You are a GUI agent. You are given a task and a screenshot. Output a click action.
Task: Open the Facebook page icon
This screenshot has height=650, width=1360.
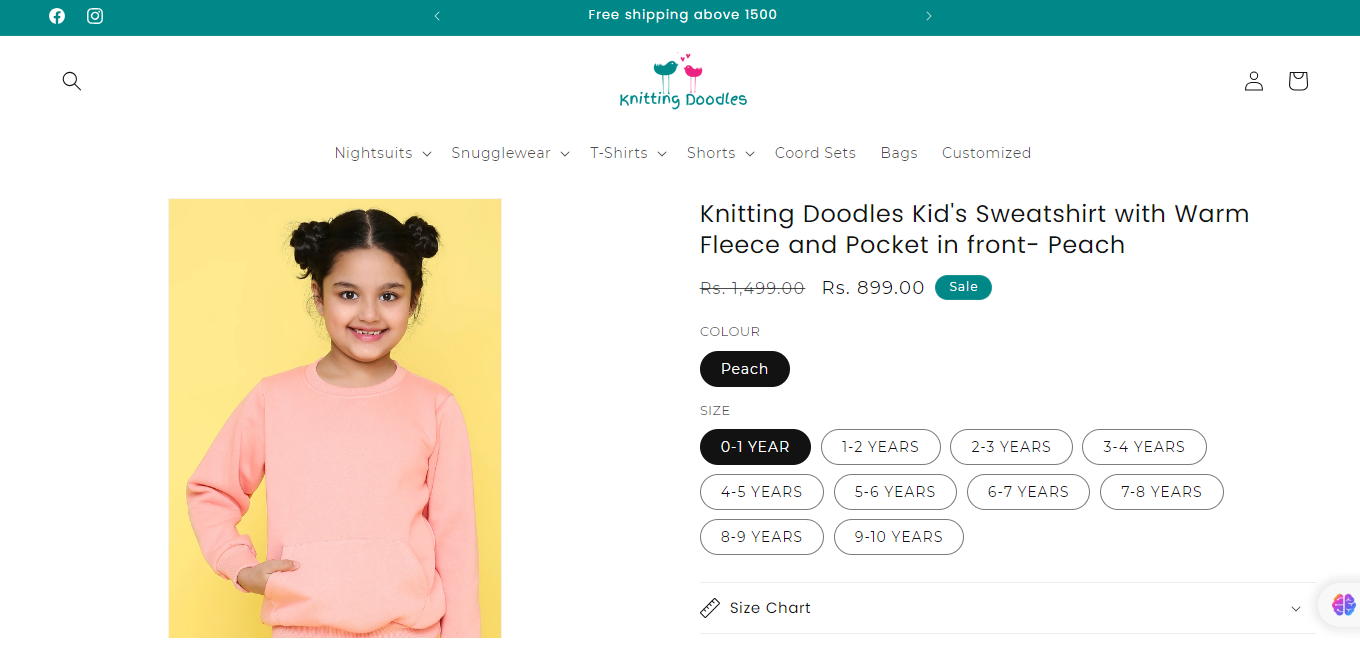(x=57, y=16)
